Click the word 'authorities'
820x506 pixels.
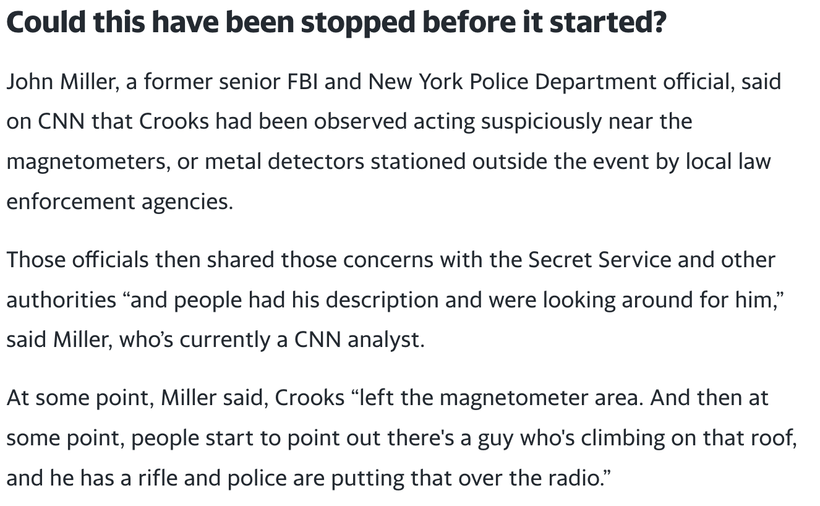coord(61,300)
